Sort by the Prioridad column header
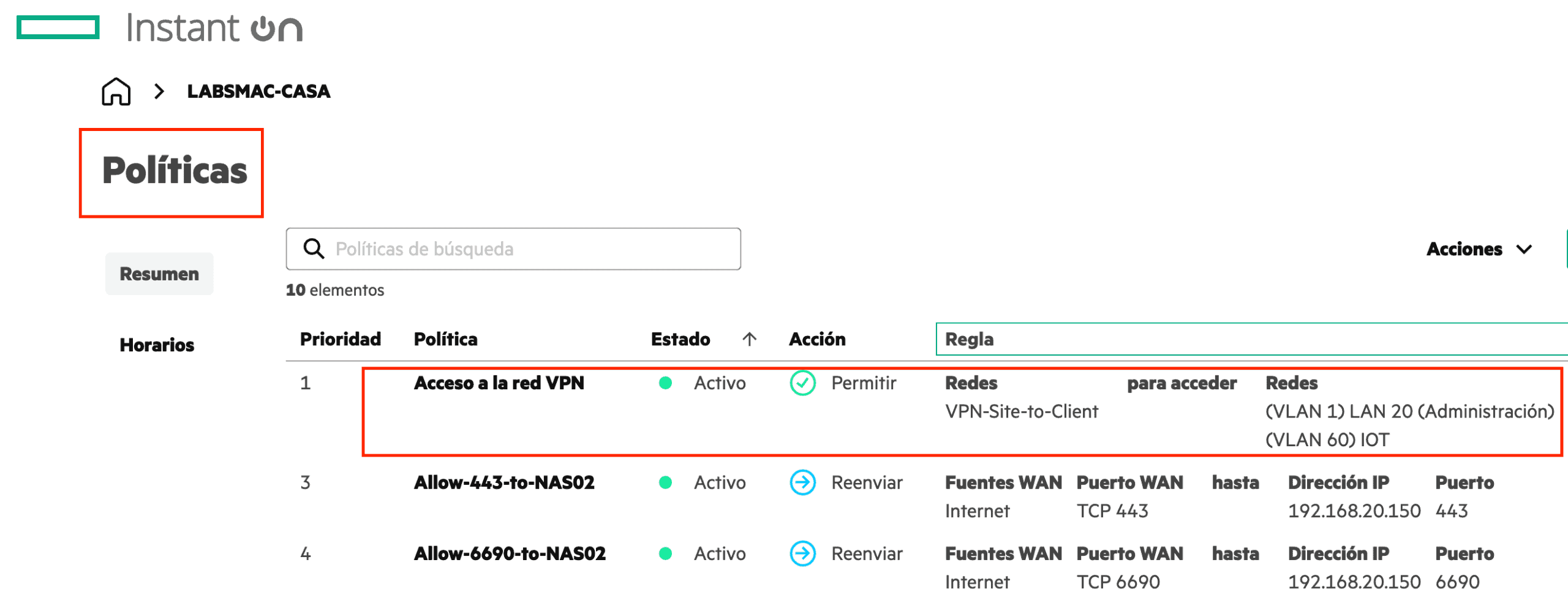 click(340, 339)
